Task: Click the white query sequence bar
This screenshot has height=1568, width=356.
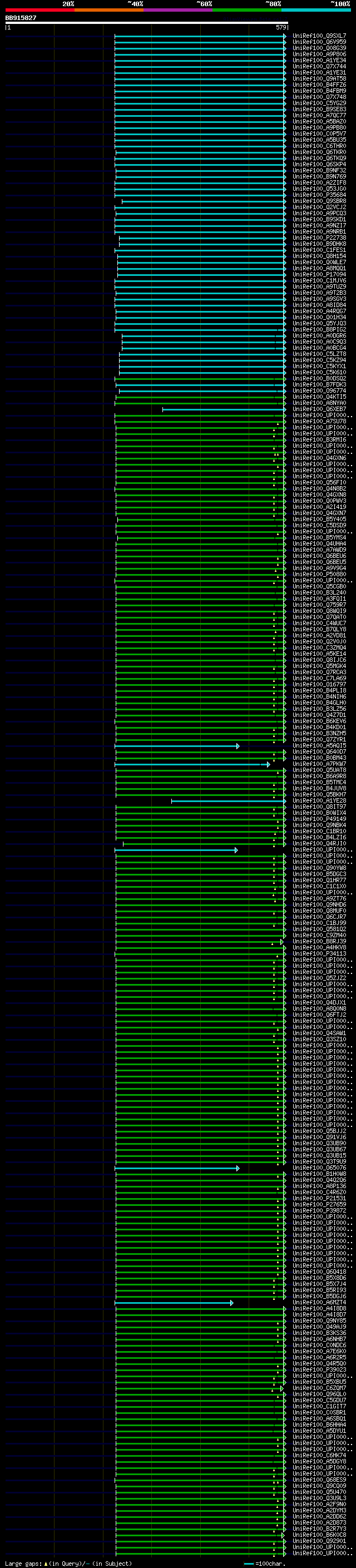Action: 147,22
